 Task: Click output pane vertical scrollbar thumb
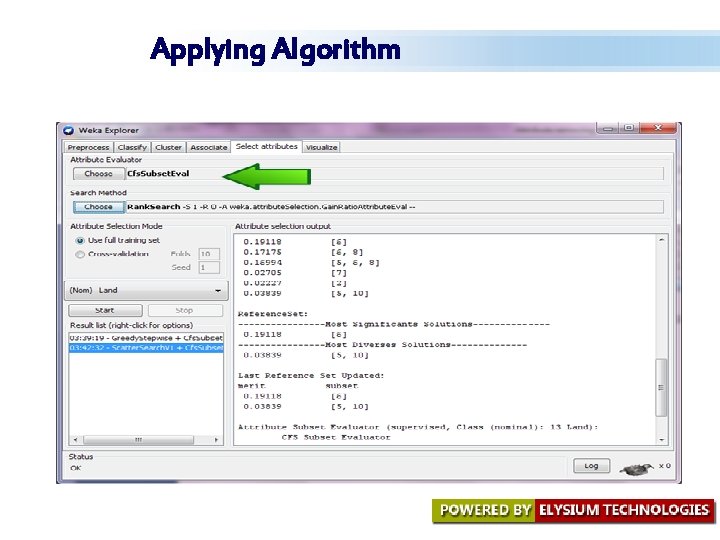point(661,388)
